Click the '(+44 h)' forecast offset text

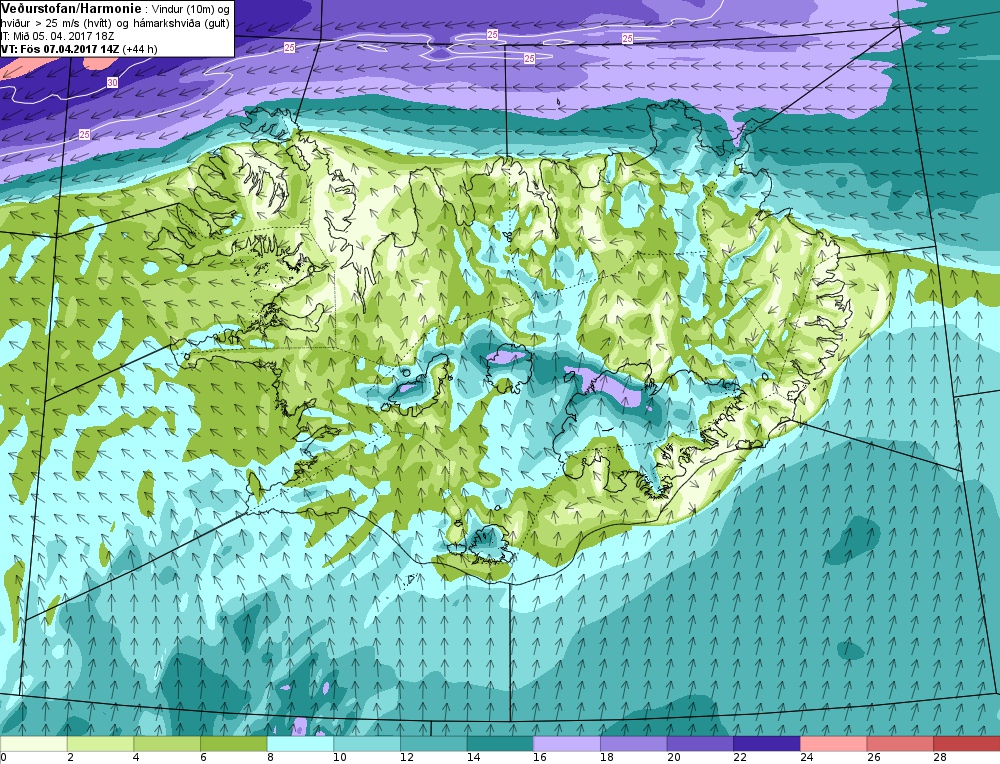click(x=140, y=48)
